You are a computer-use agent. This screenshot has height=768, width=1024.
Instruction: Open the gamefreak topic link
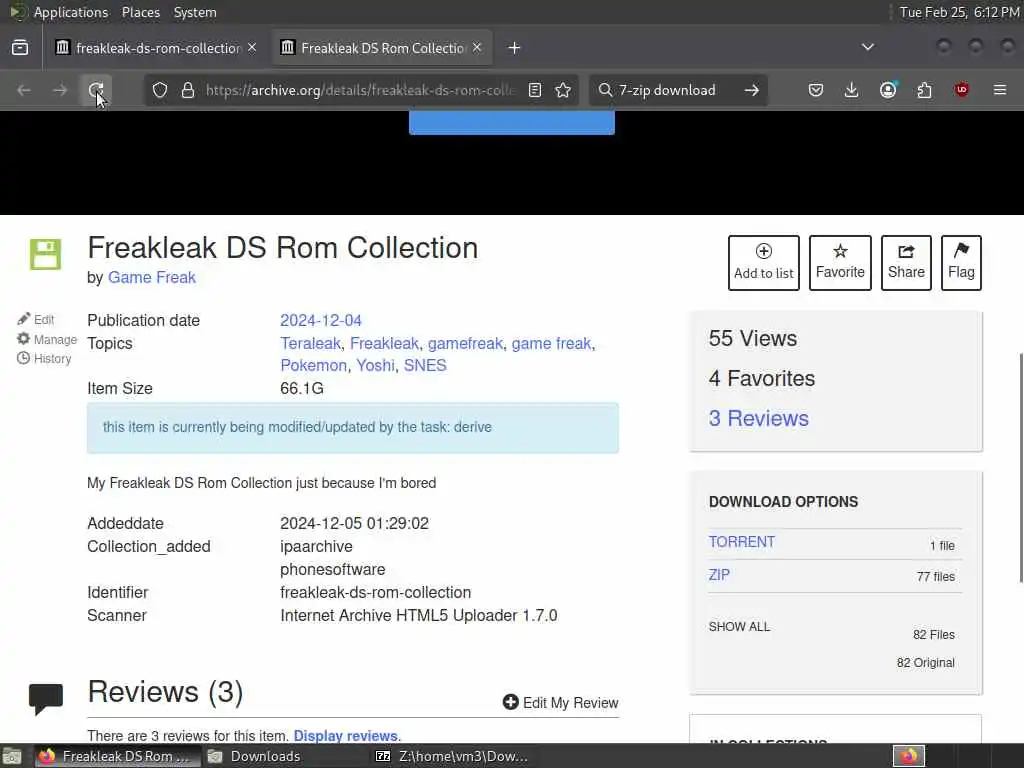[465, 344]
